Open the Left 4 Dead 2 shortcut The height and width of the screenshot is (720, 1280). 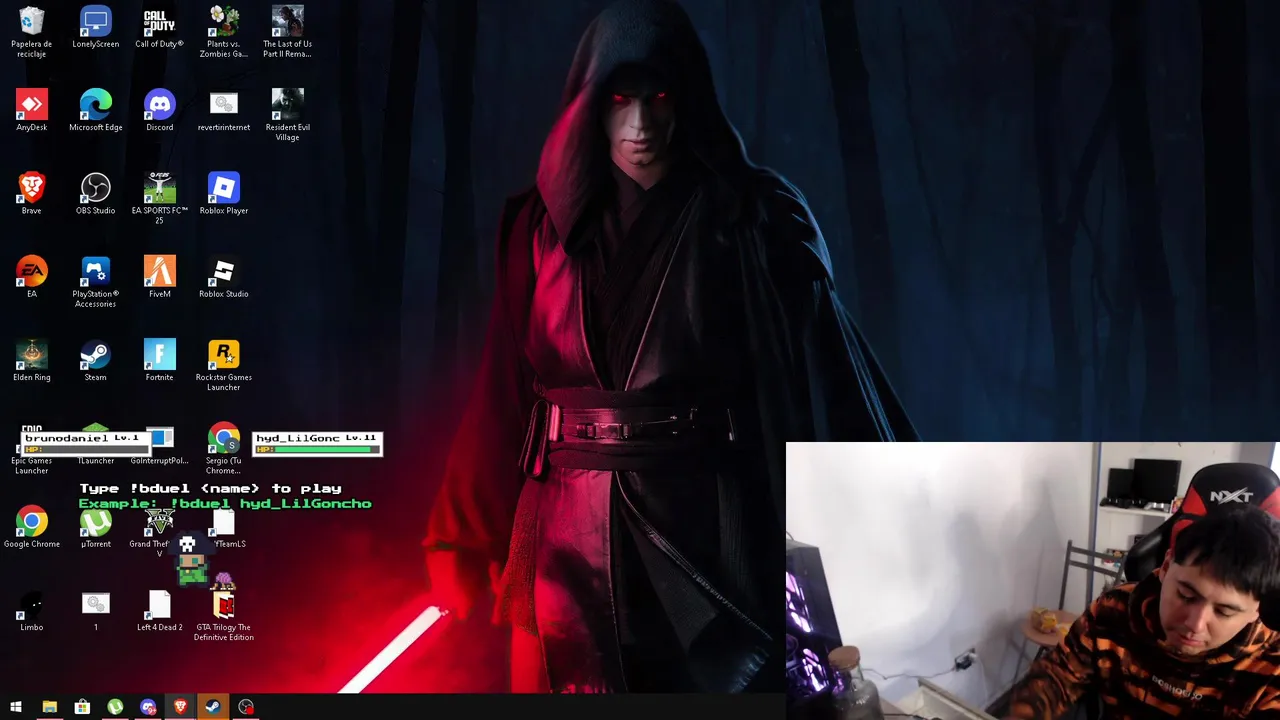pos(159,610)
